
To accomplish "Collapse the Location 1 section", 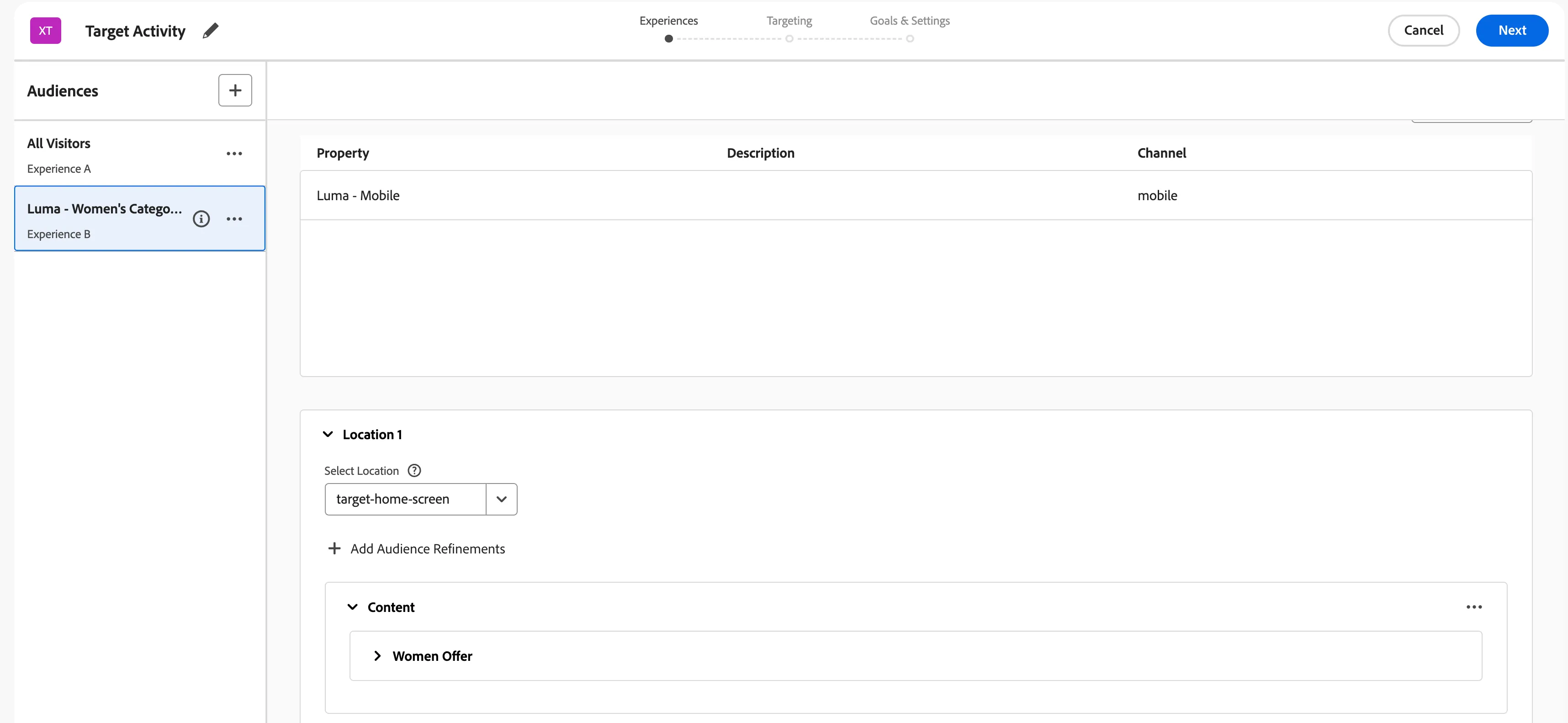I will (x=328, y=434).
